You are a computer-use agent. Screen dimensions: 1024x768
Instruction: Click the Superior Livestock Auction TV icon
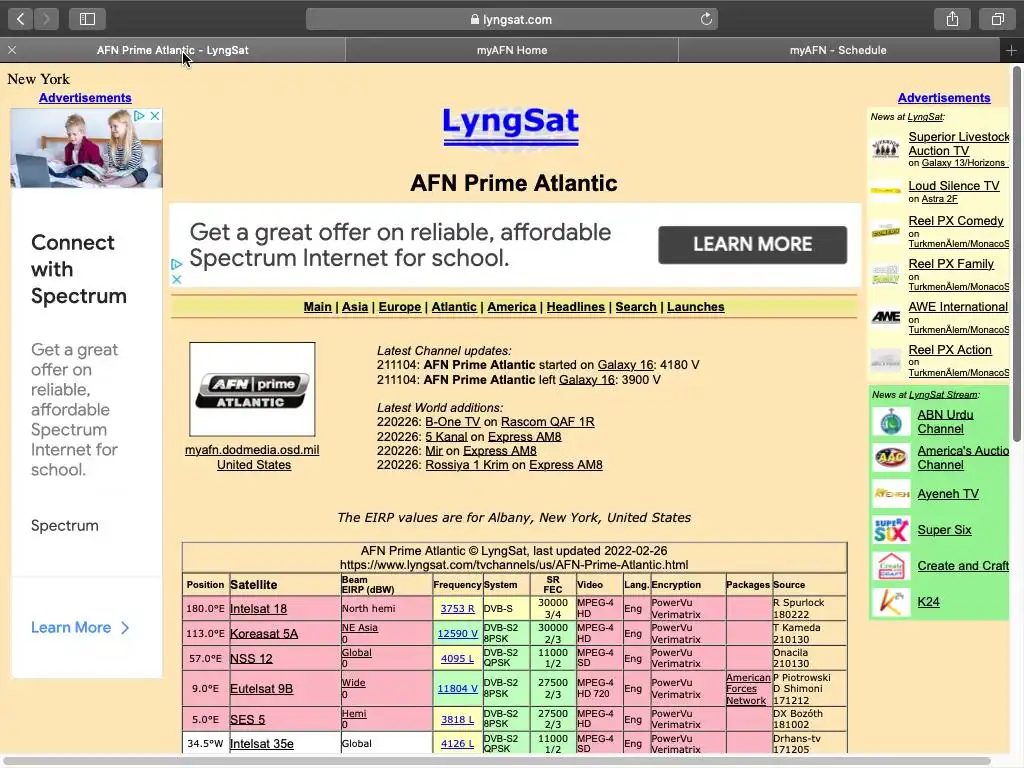886,150
